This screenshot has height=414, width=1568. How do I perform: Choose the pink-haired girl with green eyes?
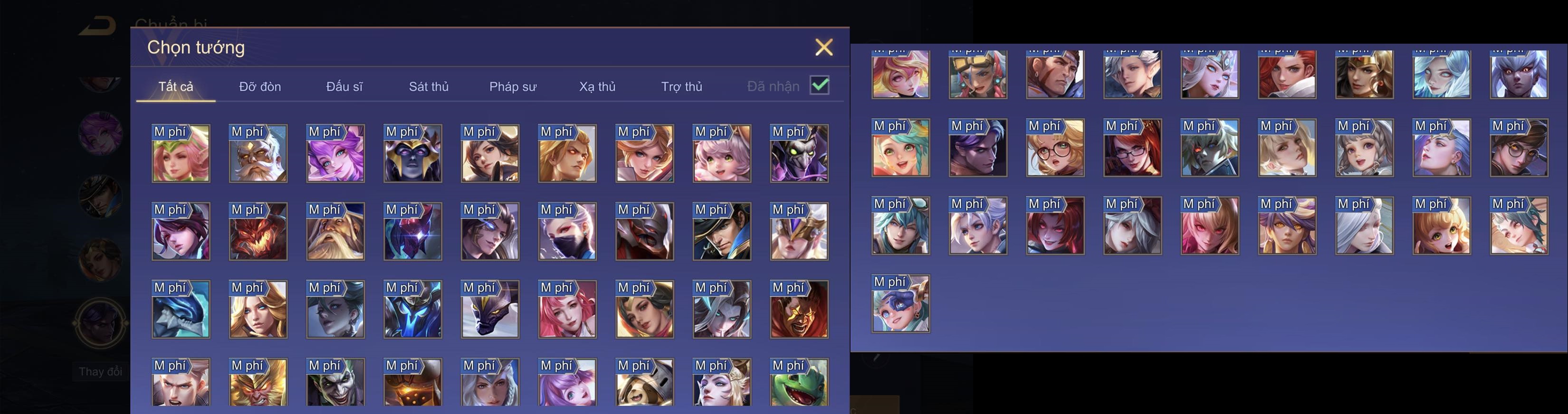click(722, 153)
